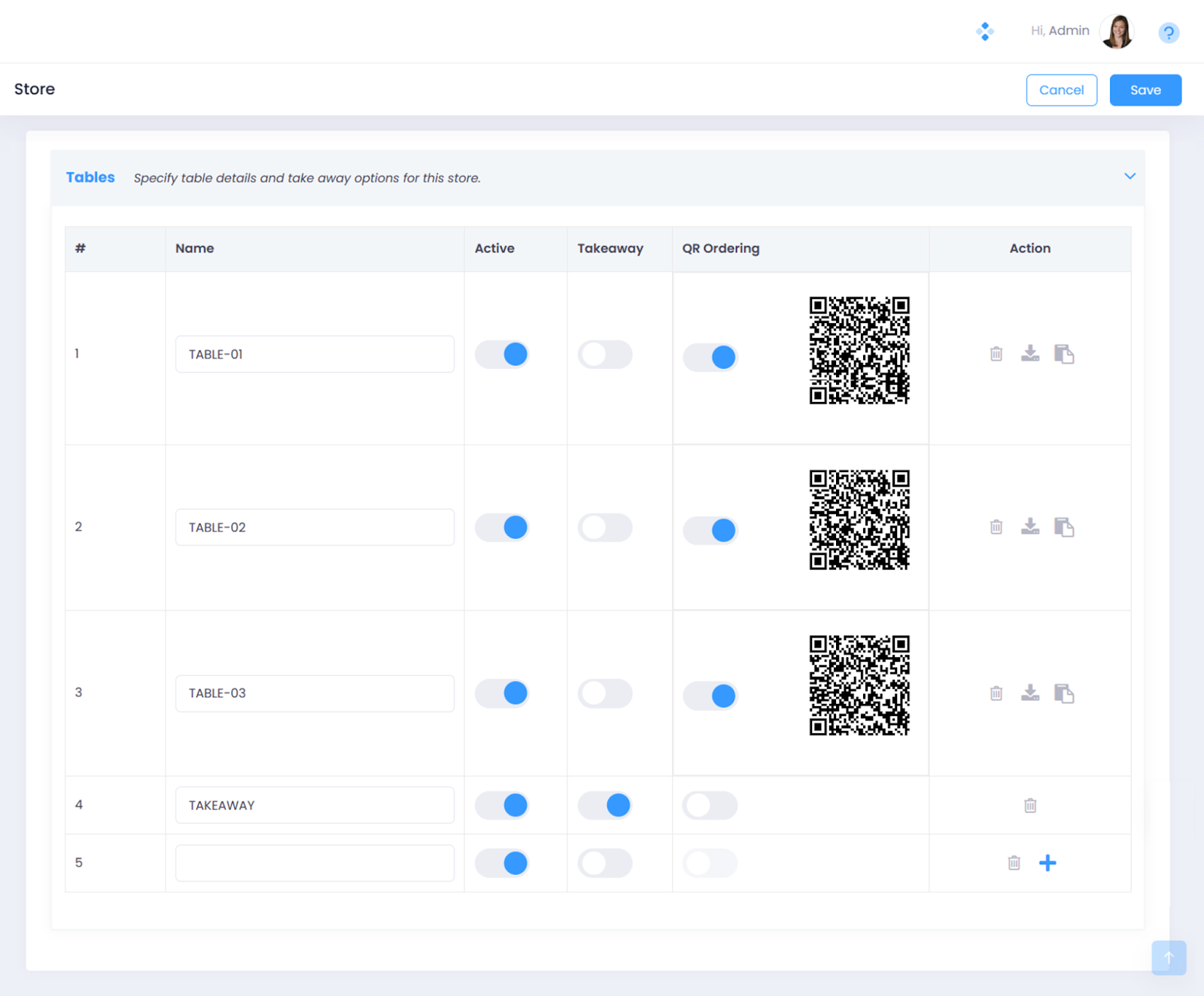Save the store settings
Image resolution: width=1204 pixels, height=996 pixels.
[1145, 90]
